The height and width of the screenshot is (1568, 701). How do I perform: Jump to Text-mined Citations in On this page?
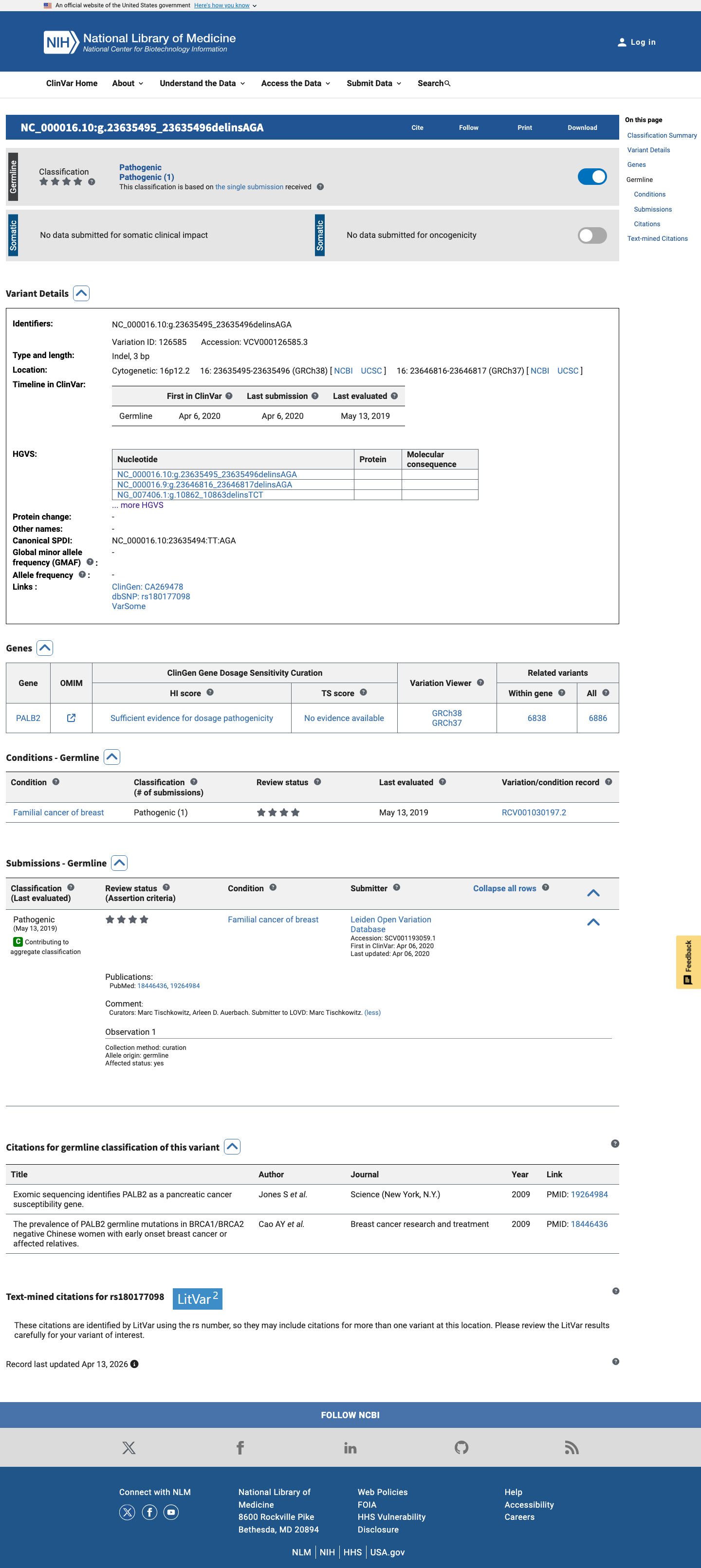tap(657, 238)
